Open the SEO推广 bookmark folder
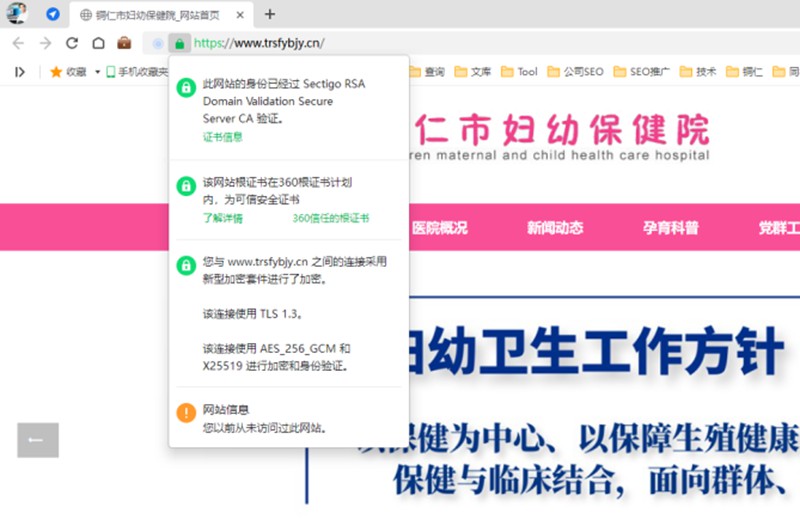This screenshot has width=800, height=525. (642, 72)
